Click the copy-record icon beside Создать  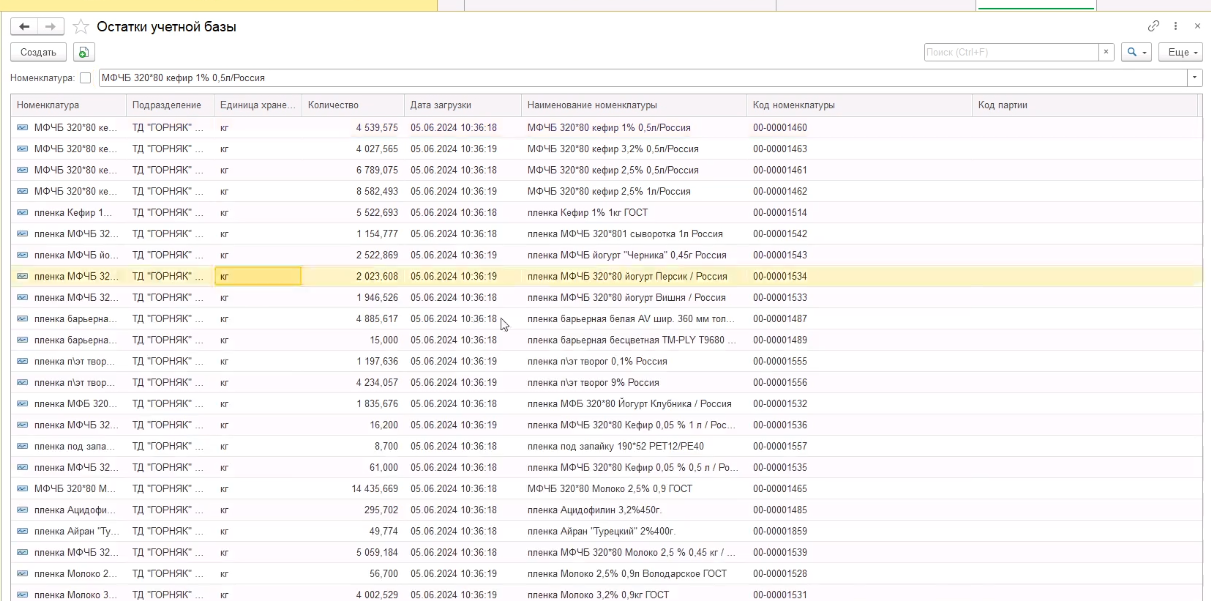(84, 52)
